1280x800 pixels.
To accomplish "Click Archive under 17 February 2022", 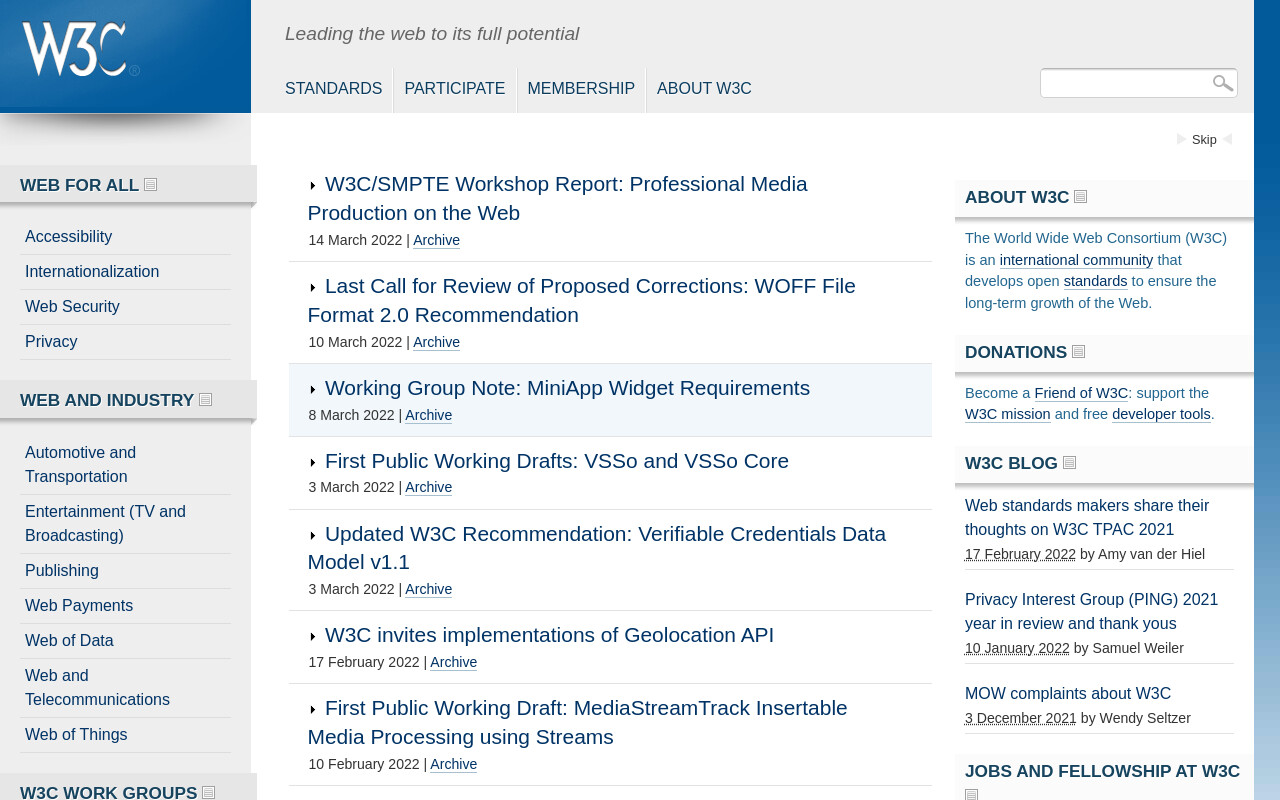I will (453, 662).
